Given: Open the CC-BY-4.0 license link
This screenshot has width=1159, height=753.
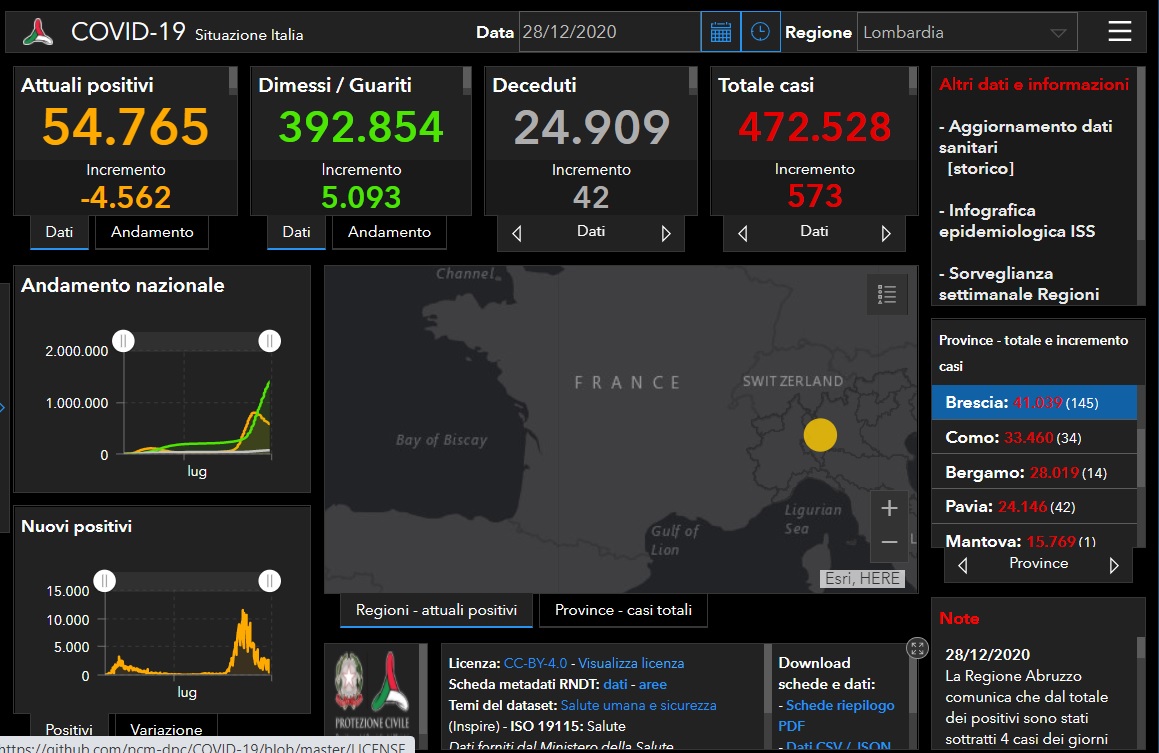Looking at the screenshot, I should pos(535,663).
